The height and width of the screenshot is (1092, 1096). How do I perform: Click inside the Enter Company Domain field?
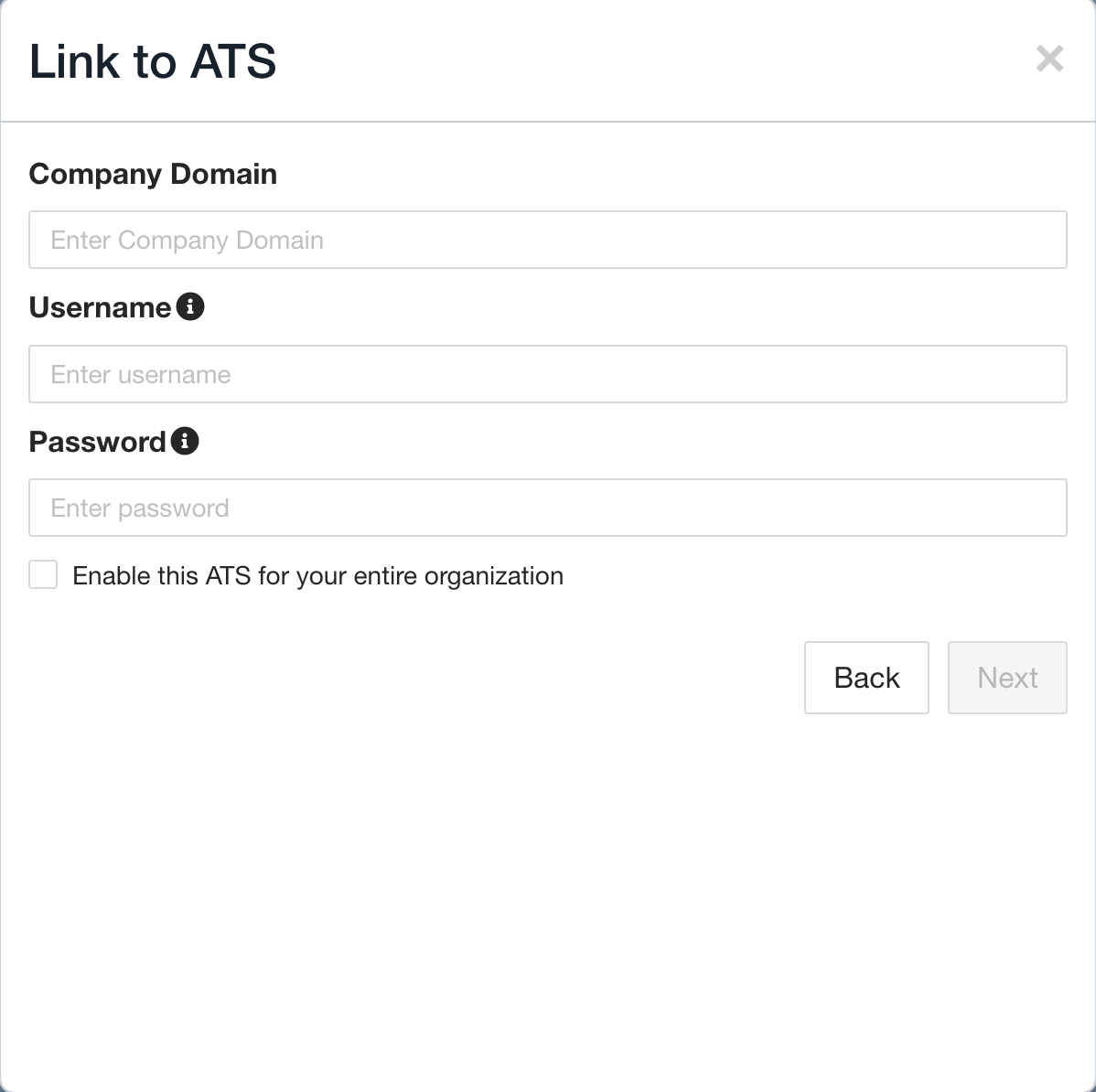[x=548, y=240]
